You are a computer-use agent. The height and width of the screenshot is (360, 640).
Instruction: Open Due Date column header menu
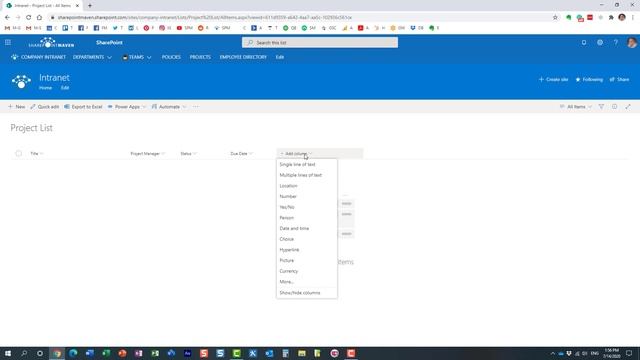coord(241,153)
